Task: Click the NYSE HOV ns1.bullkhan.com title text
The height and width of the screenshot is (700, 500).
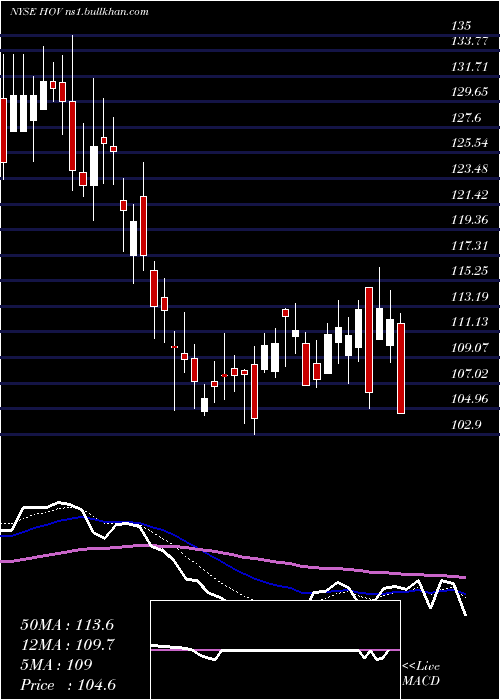Action: [x=79, y=12]
